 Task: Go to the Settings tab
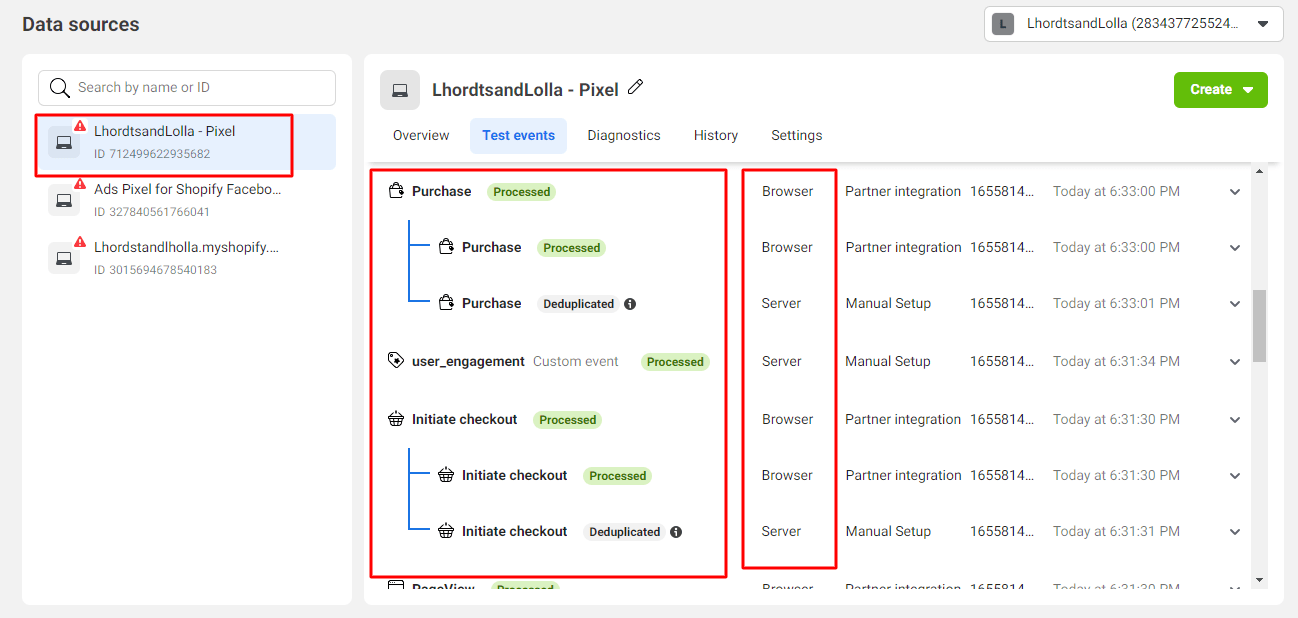click(797, 135)
